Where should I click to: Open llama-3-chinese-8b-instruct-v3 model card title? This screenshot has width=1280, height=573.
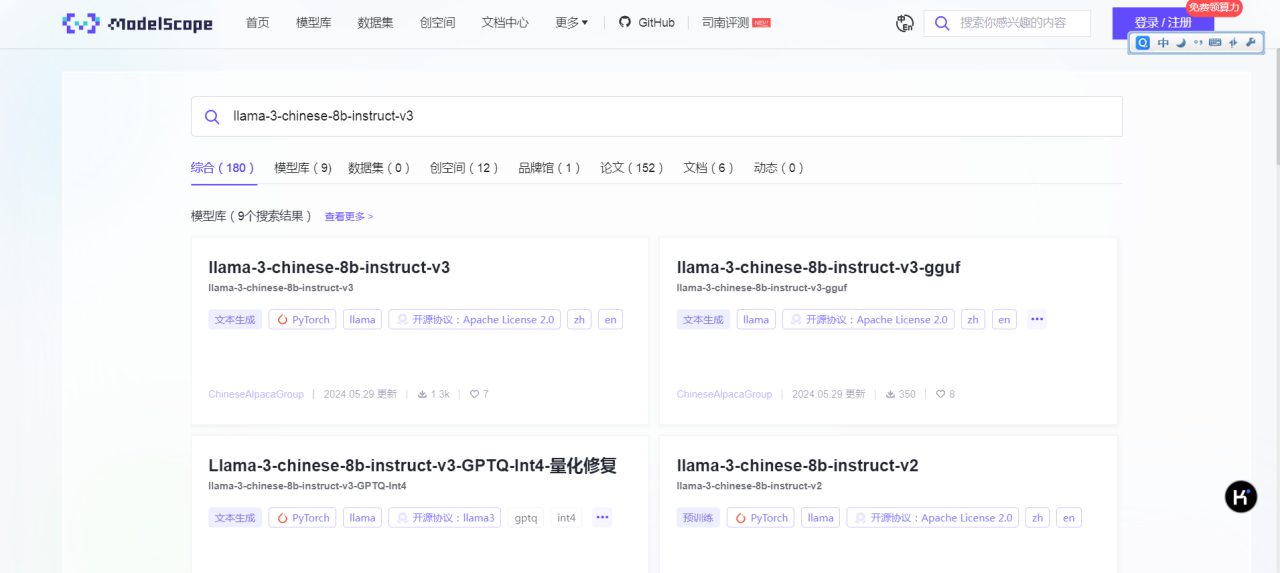click(329, 267)
